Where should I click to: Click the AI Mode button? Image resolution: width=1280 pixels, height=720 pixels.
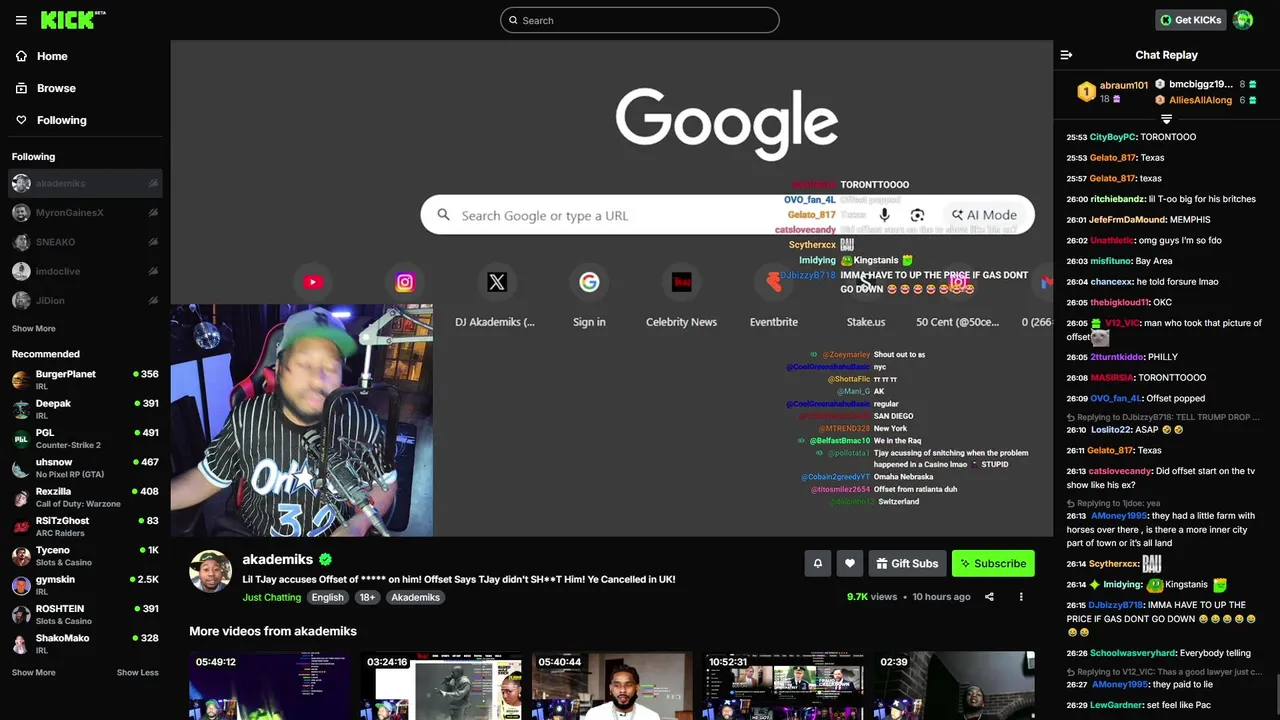click(984, 215)
